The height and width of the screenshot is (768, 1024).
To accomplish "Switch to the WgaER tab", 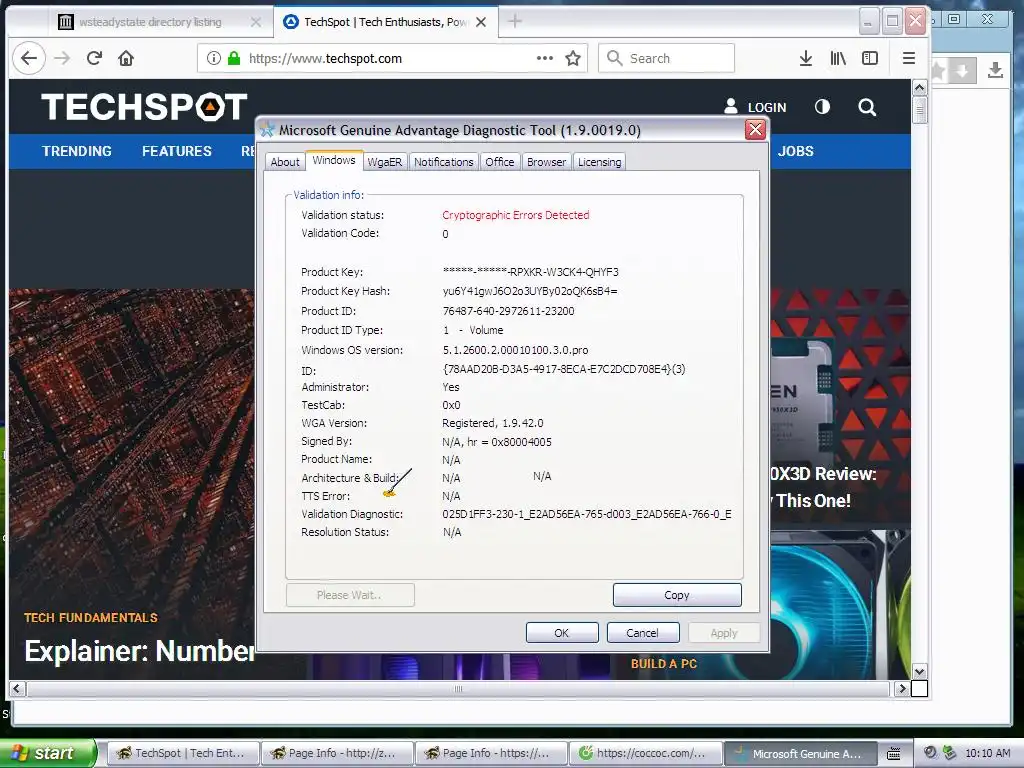I will tap(385, 162).
